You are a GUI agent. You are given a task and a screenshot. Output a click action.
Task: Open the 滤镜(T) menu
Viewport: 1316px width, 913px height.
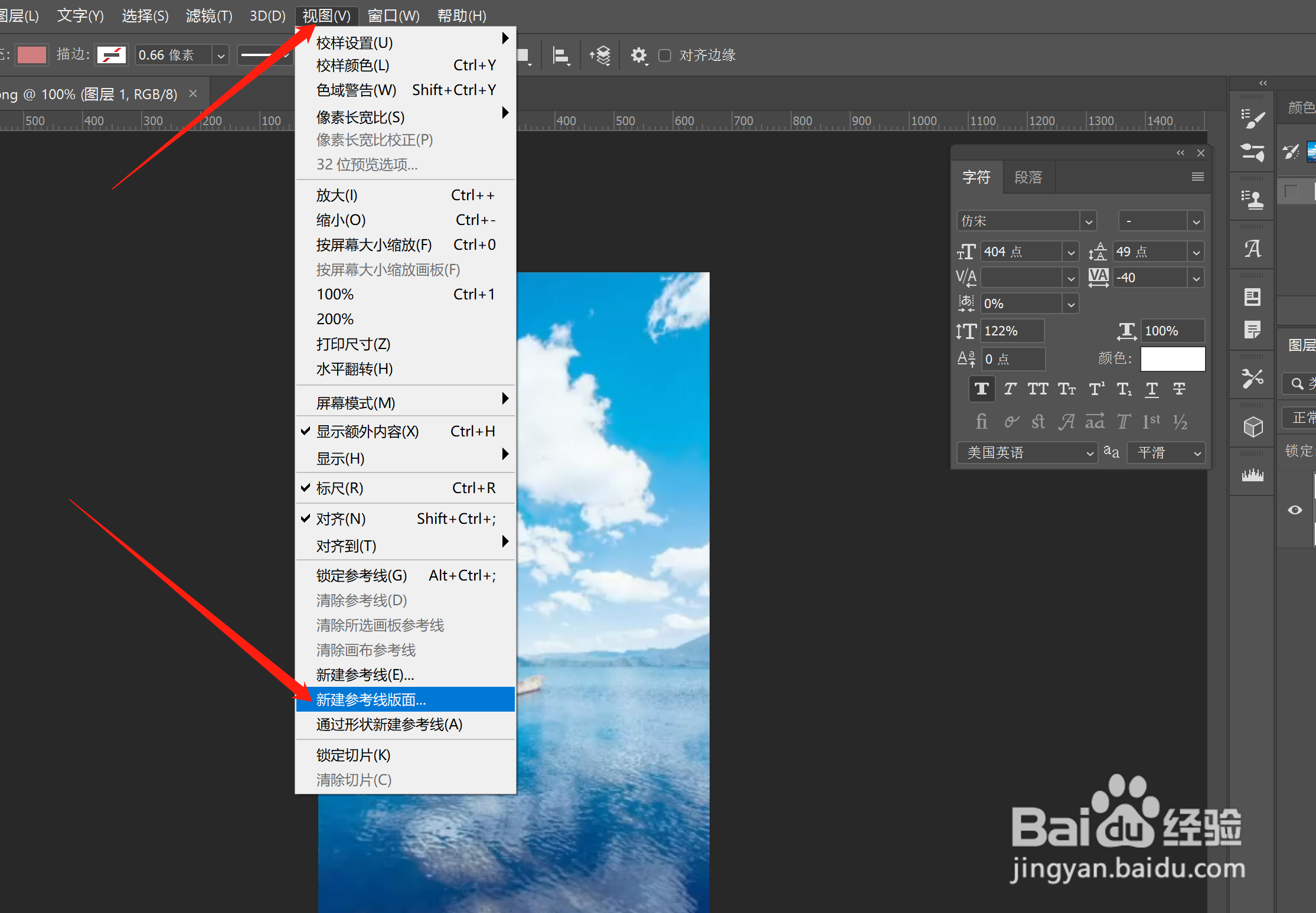[x=209, y=16]
